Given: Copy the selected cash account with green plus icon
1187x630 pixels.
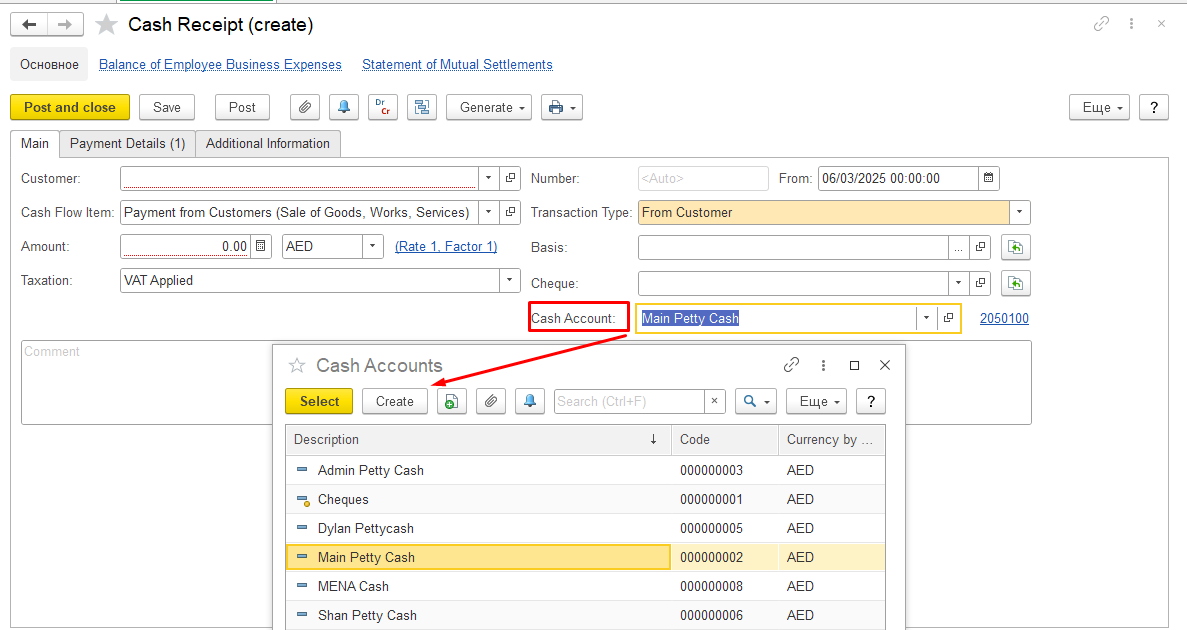Looking at the screenshot, I should point(451,401).
